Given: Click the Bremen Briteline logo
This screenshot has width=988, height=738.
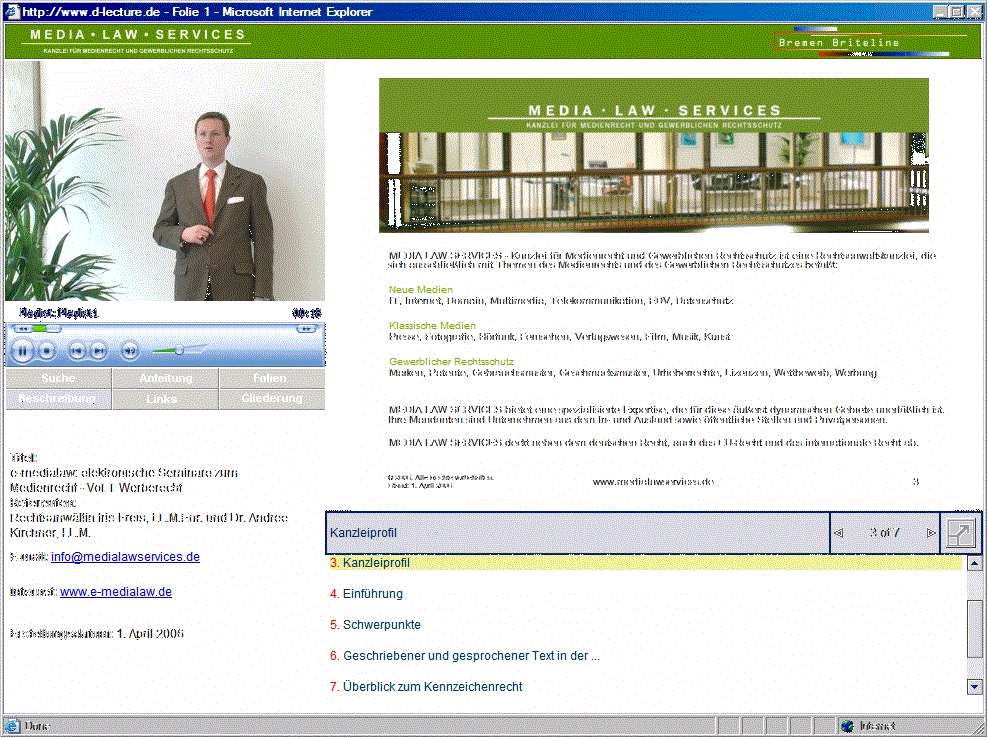Looking at the screenshot, I should (x=870, y=42).
